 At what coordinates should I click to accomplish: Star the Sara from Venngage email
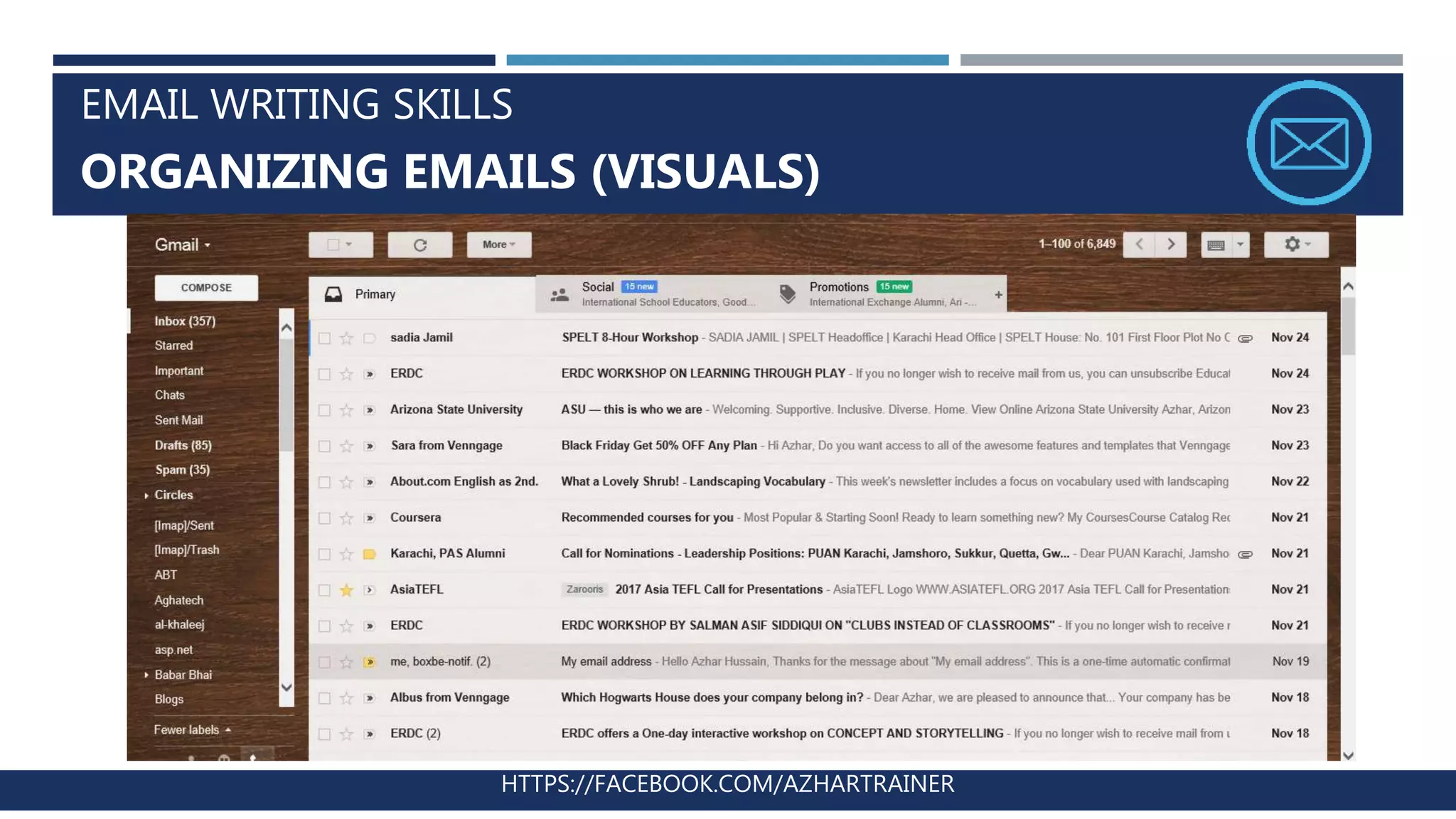click(x=346, y=446)
